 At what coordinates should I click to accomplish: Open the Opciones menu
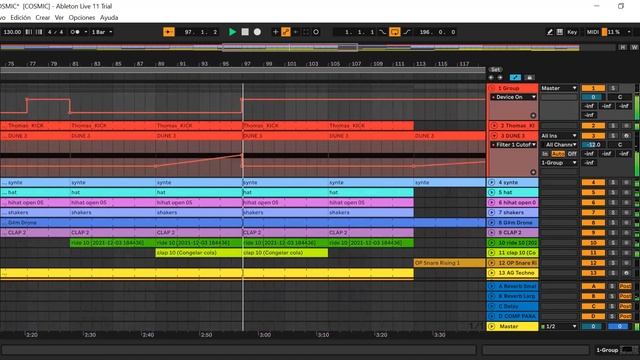point(82,18)
